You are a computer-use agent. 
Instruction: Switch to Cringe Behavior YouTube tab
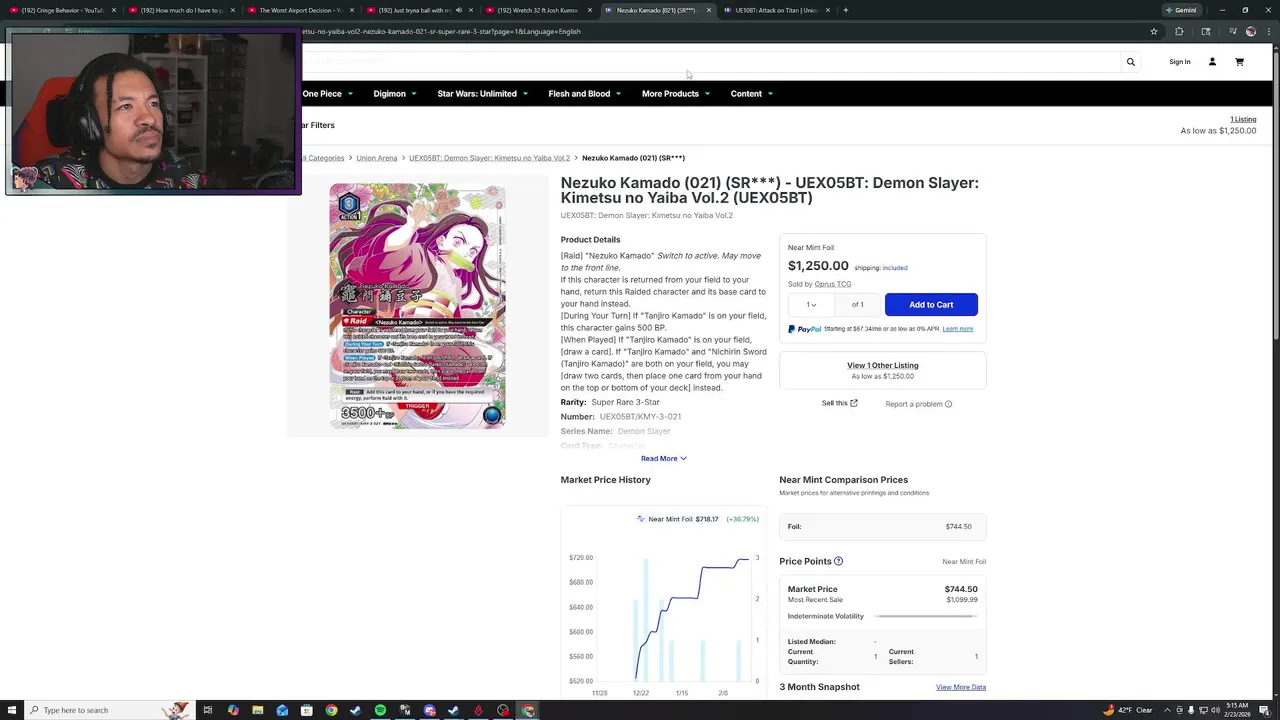click(x=60, y=10)
